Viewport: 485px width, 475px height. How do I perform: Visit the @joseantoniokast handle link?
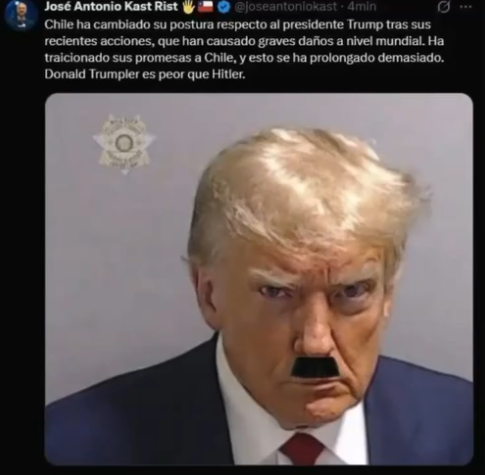286,7
